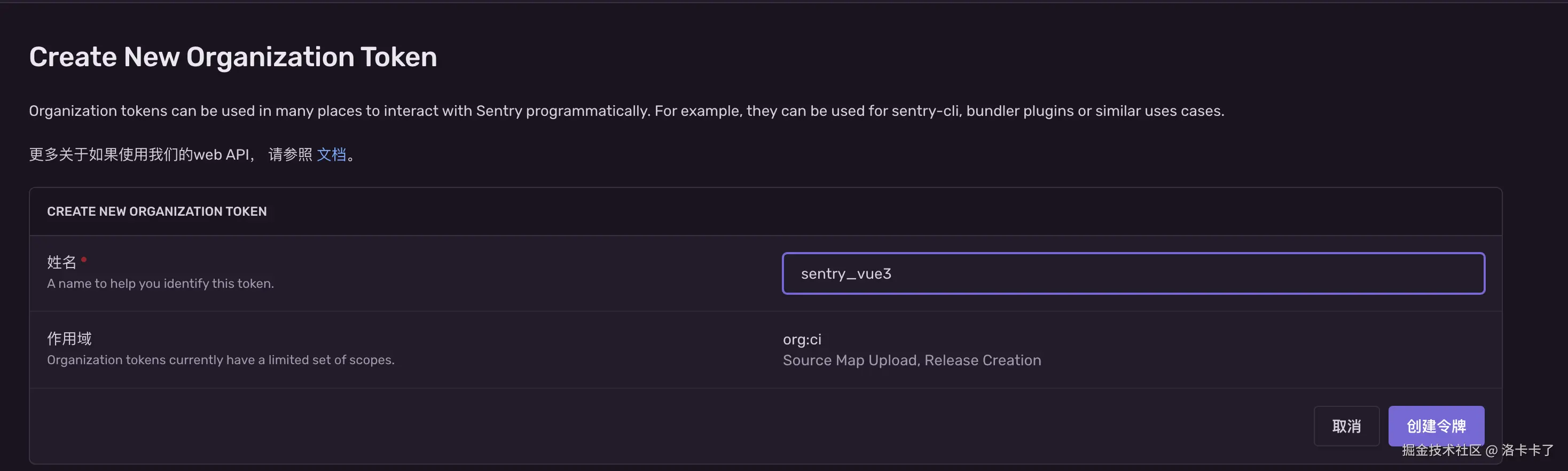This screenshot has width=1568, height=471.
Task: Open the 文档 documentation link
Action: tap(331, 154)
